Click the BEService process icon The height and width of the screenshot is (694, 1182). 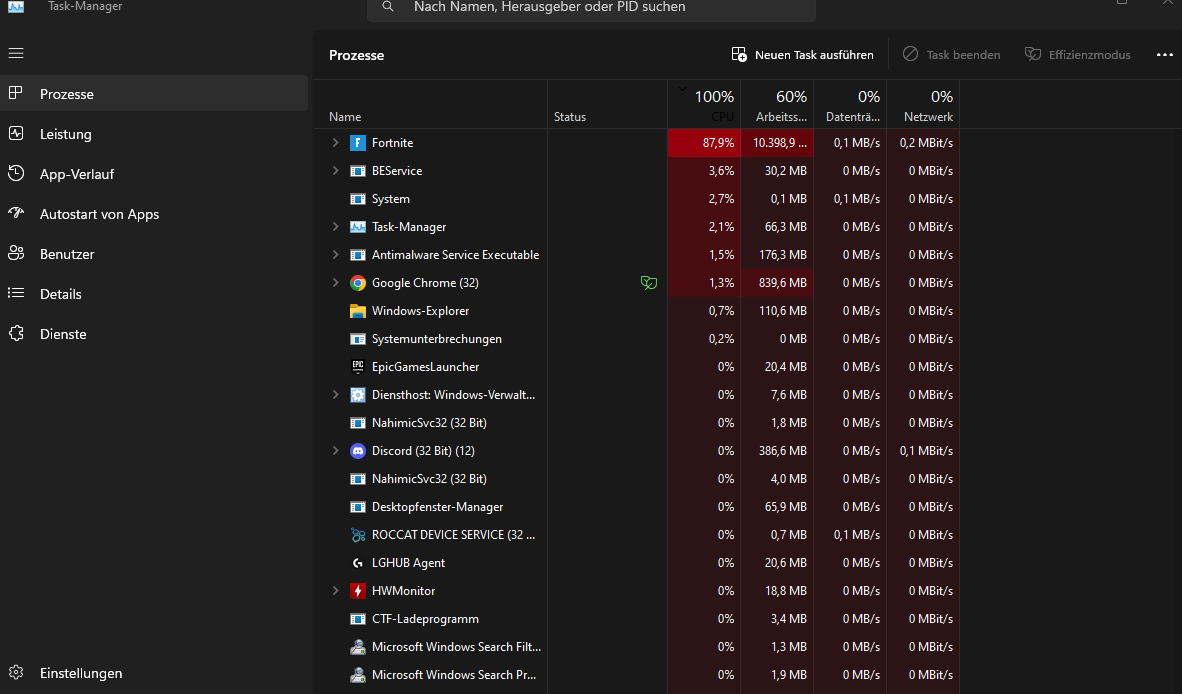(358, 171)
